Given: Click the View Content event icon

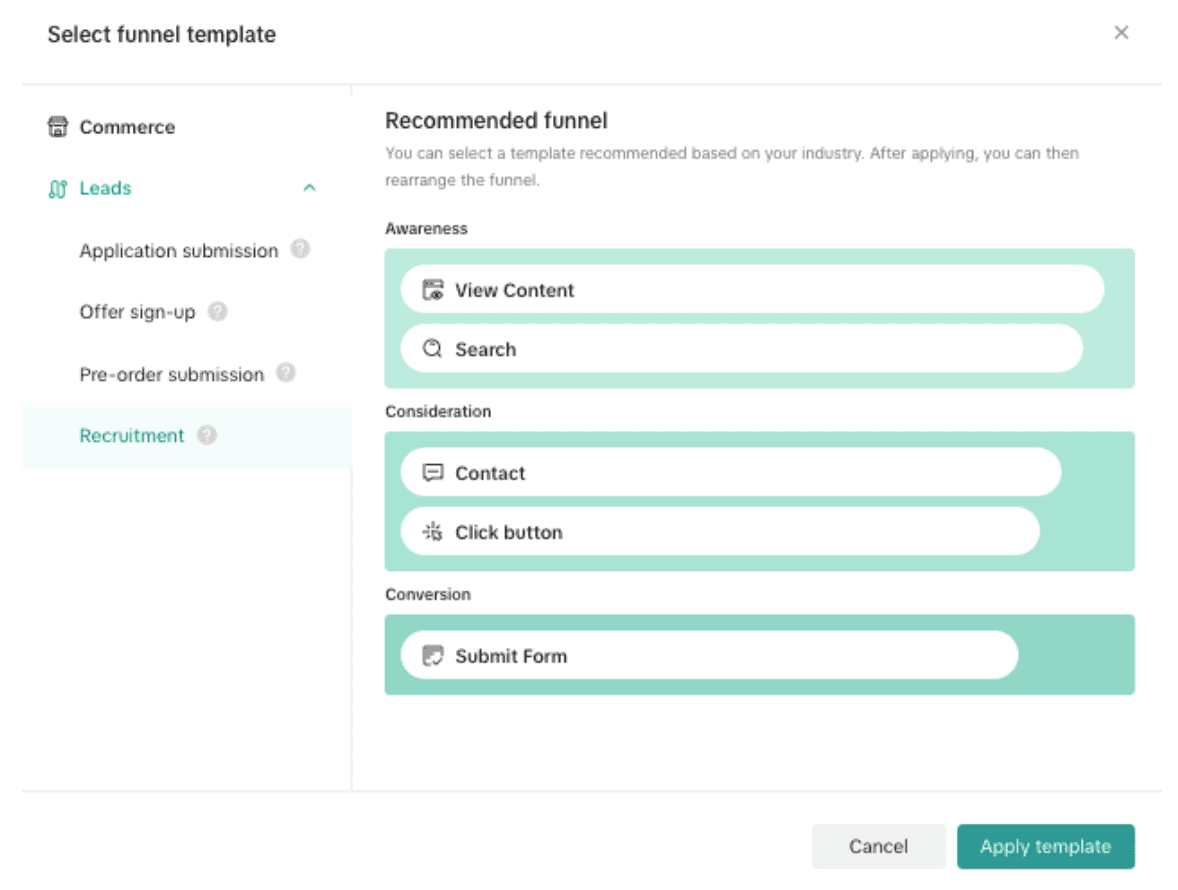Looking at the screenshot, I should tap(433, 290).
